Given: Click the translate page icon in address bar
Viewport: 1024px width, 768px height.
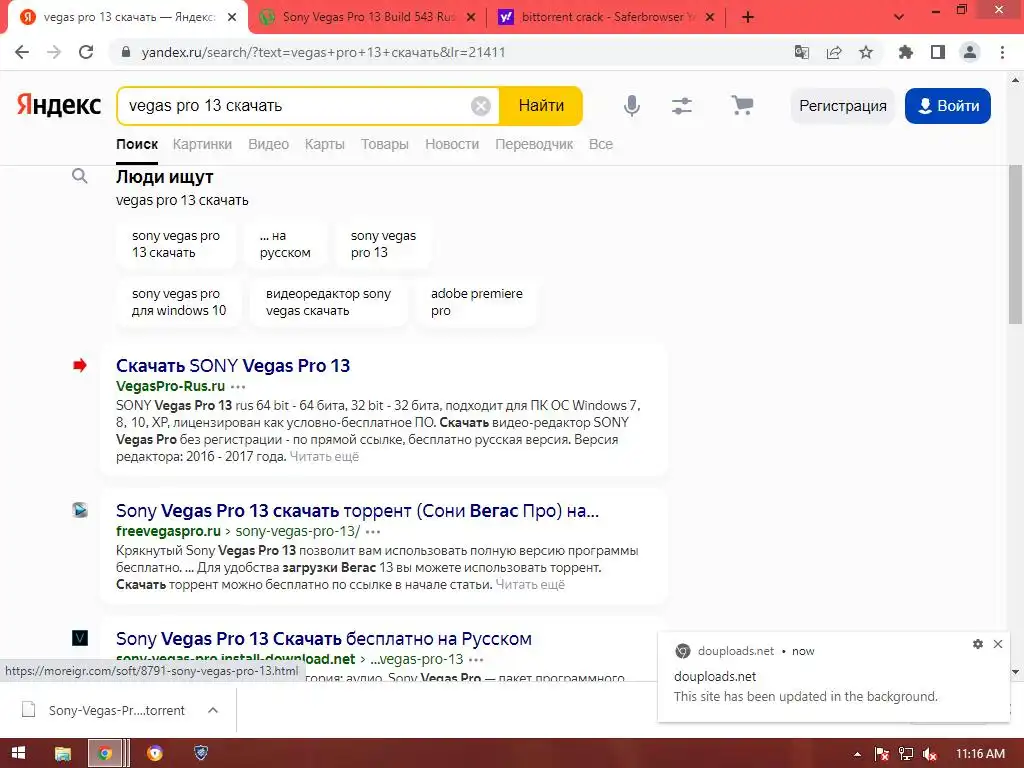Looking at the screenshot, I should point(802,52).
